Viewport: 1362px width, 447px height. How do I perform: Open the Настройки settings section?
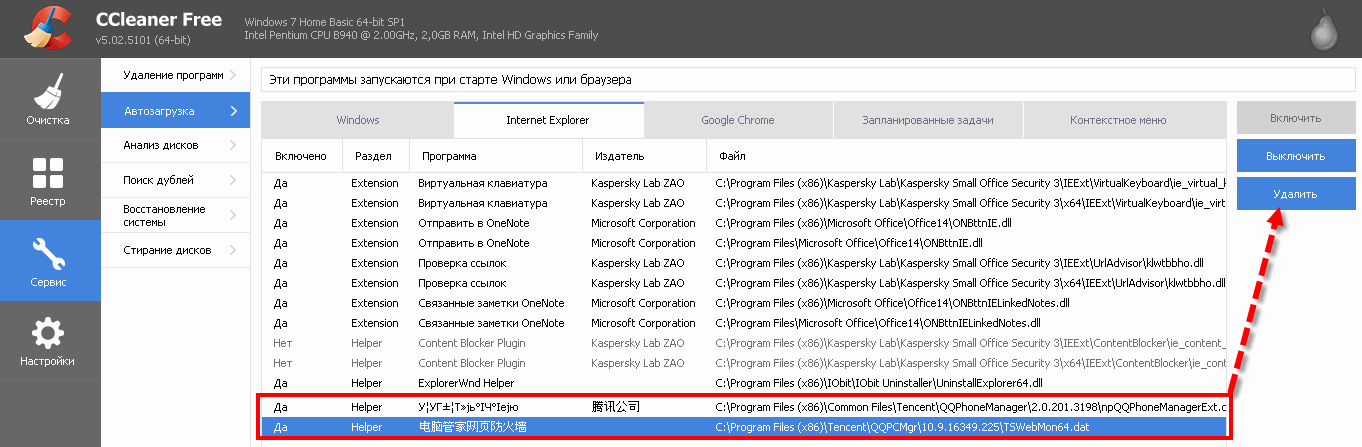(50, 341)
